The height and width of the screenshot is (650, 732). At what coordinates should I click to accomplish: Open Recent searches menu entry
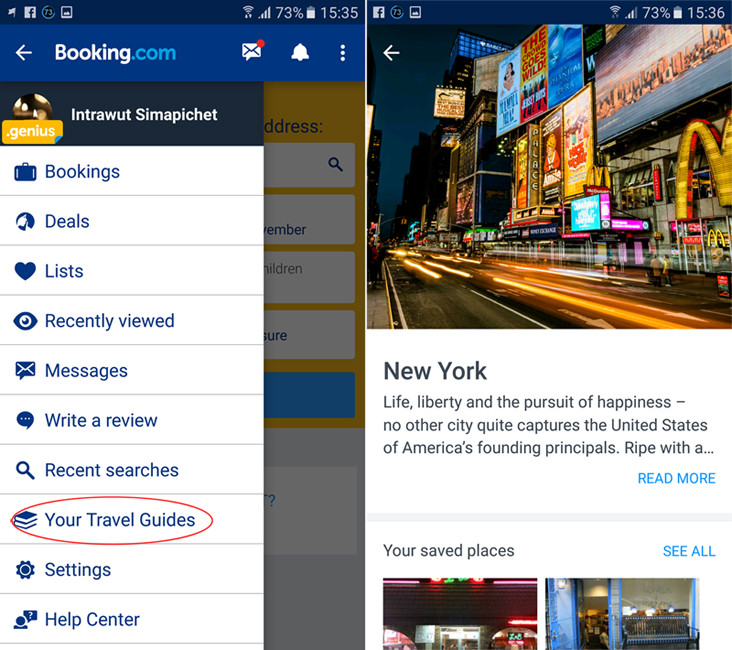[132, 470]
